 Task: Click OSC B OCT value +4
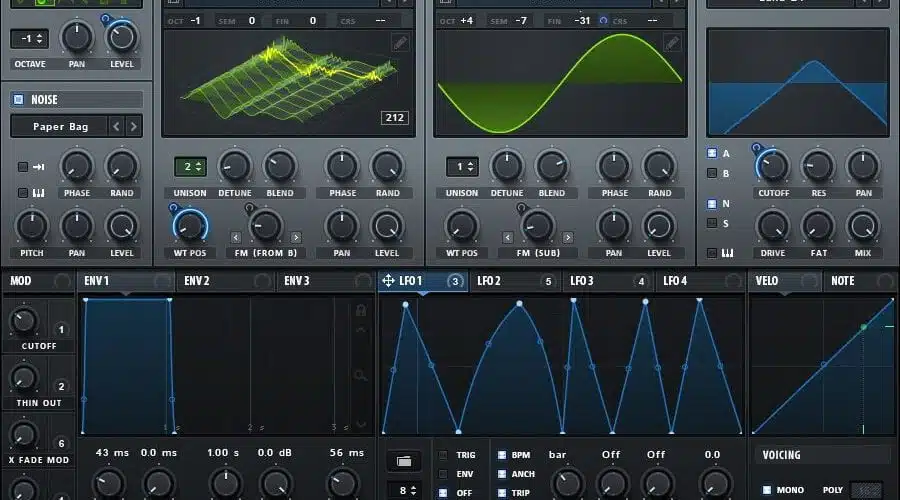point(467,21)
